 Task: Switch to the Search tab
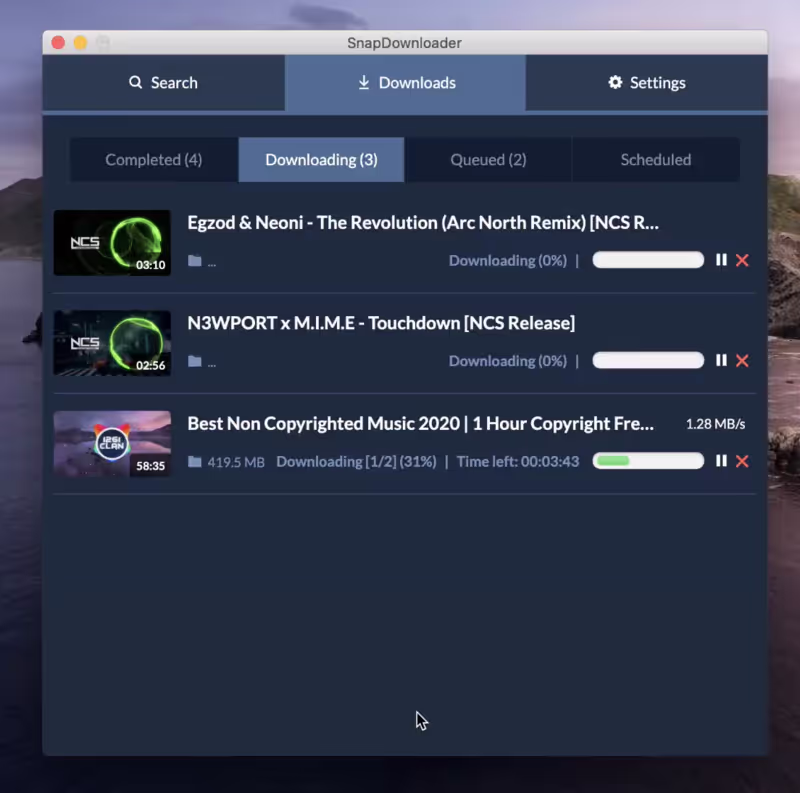(163, 83)
